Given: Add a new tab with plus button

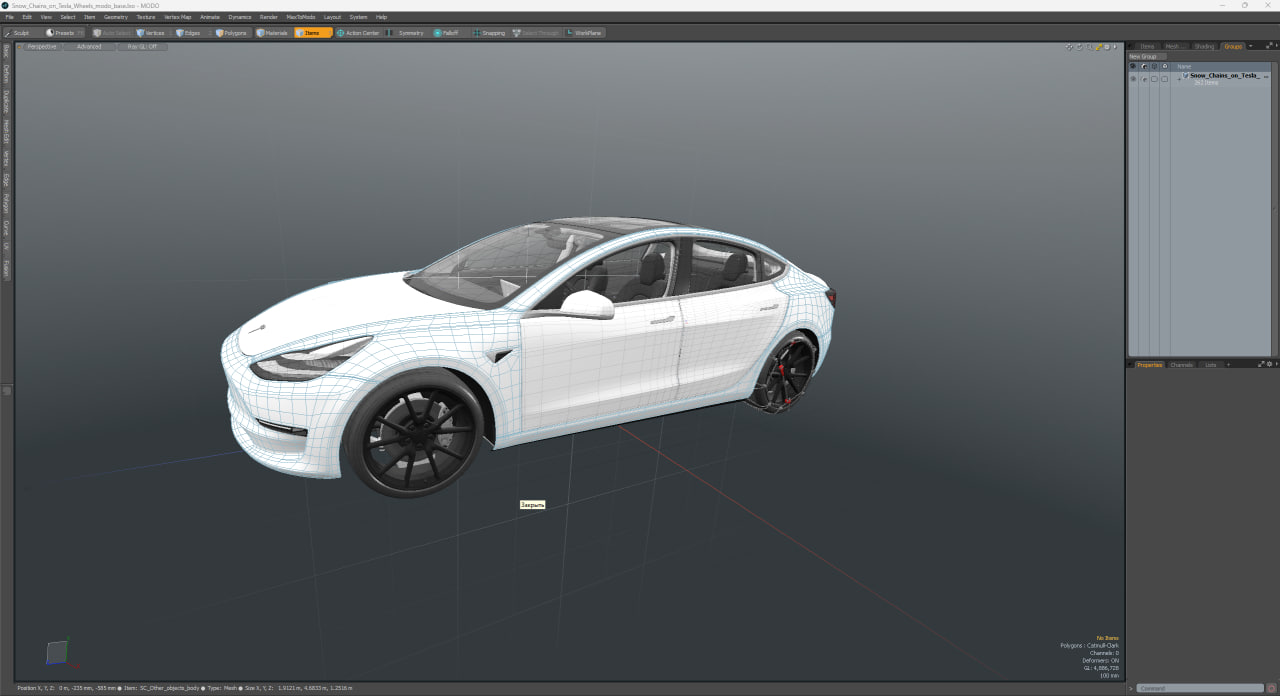Looking at the screenshot, I should [1229, 365].
